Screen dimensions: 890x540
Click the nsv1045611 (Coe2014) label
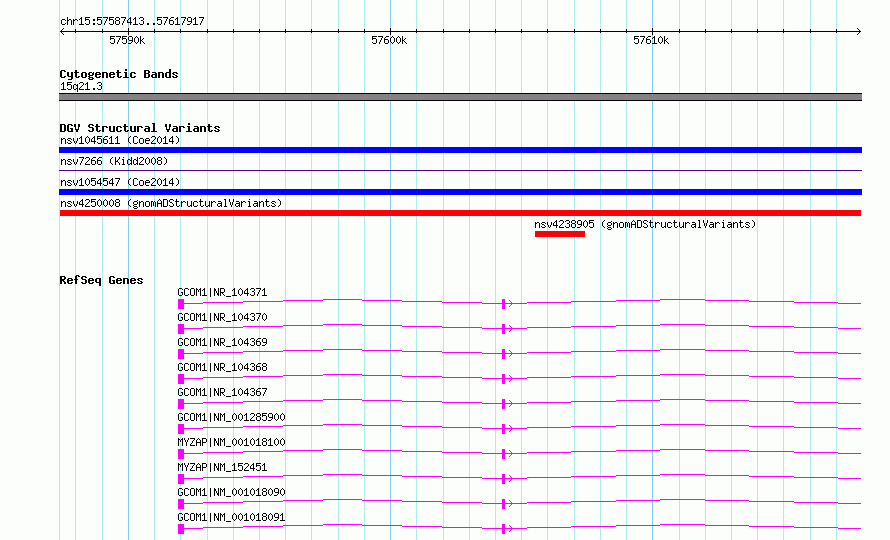120,140
